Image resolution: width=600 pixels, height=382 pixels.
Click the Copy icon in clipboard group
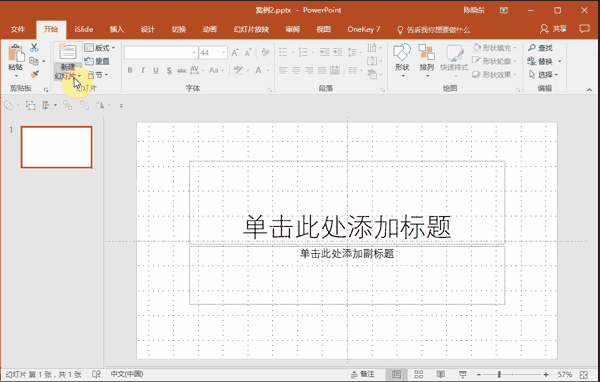coord(34,61)
